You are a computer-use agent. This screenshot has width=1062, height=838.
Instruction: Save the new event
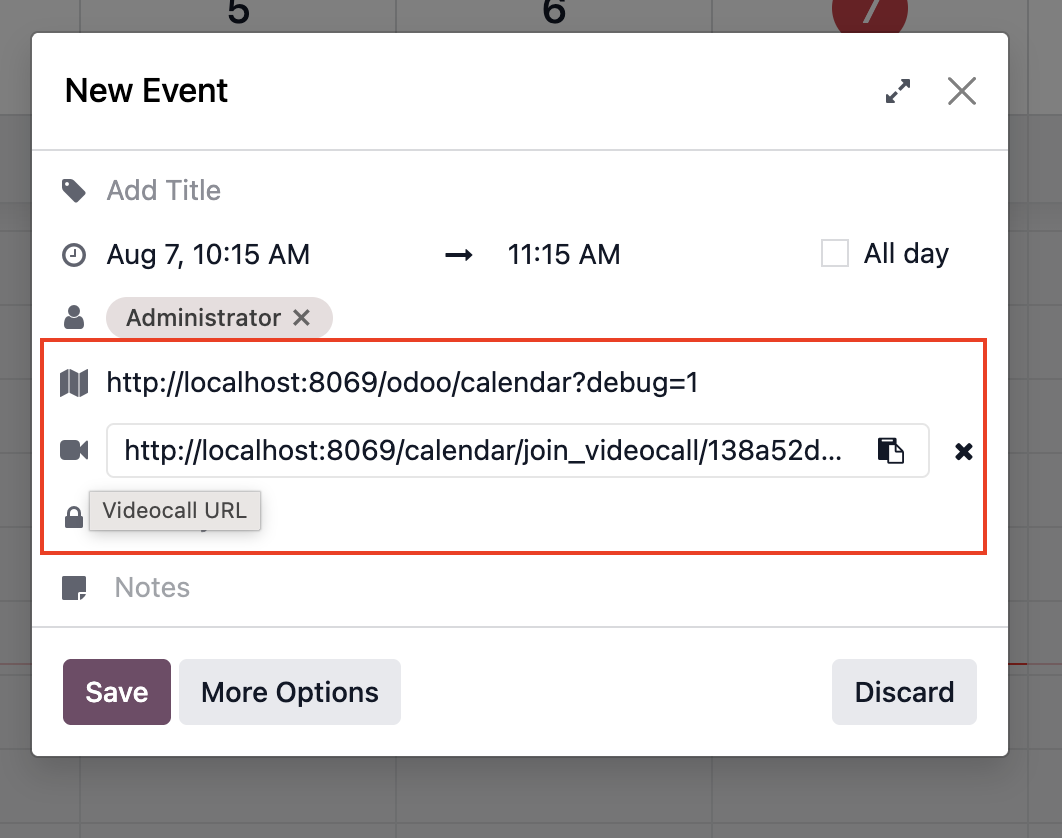(116, 692)
